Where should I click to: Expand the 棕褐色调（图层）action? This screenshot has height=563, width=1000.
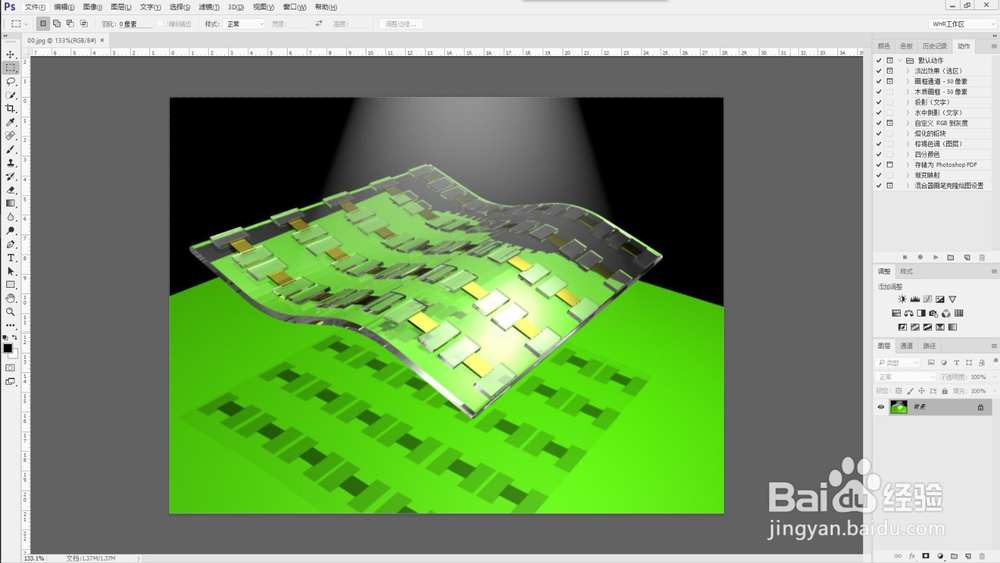[x=908, y=143]
